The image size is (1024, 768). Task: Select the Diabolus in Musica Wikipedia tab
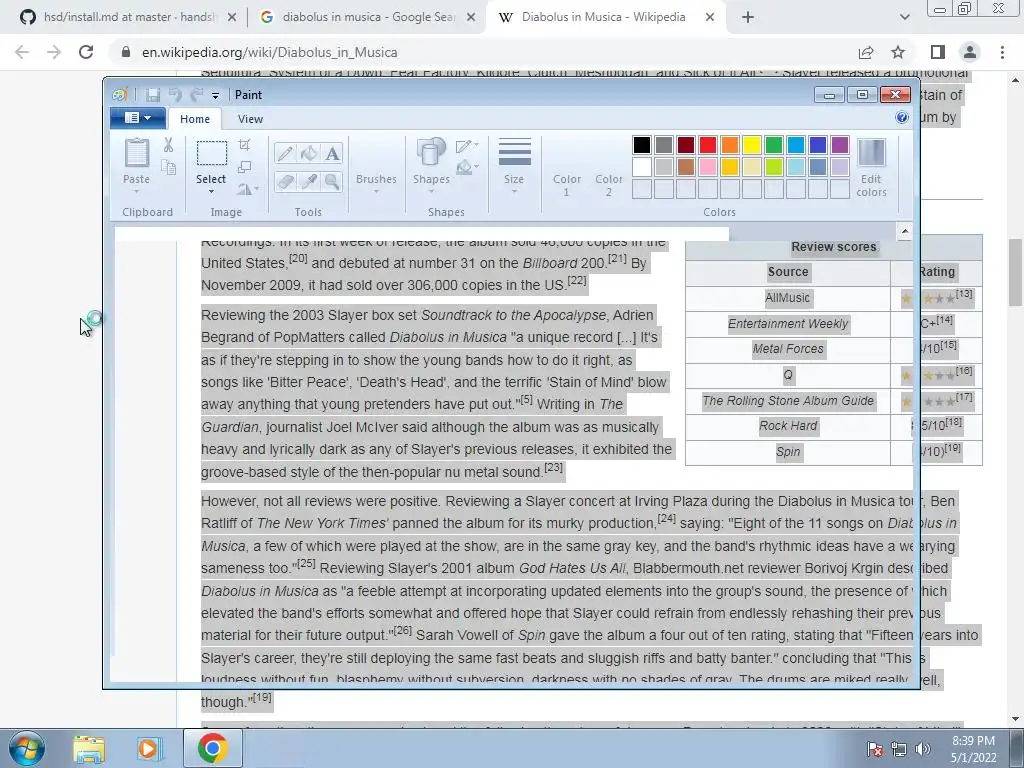point(604,17)
